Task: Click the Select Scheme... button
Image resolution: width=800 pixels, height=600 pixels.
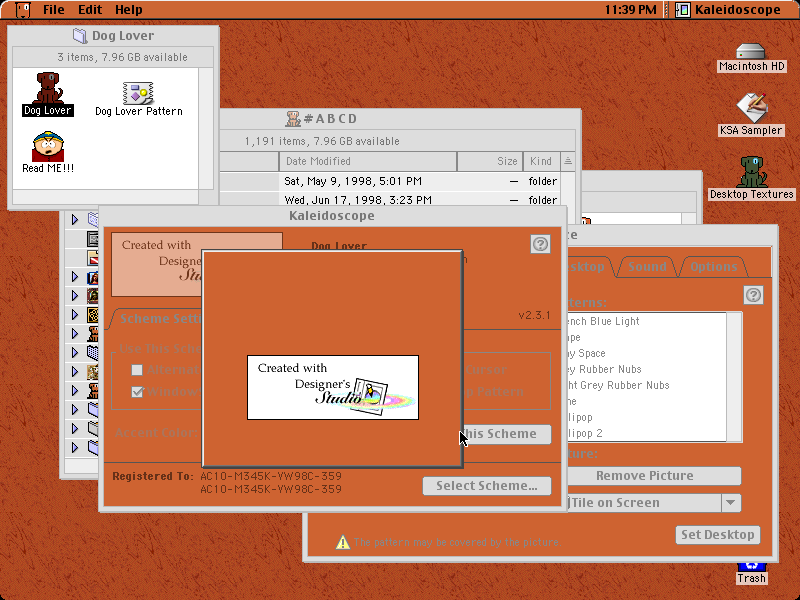Action: click(487, 486)
